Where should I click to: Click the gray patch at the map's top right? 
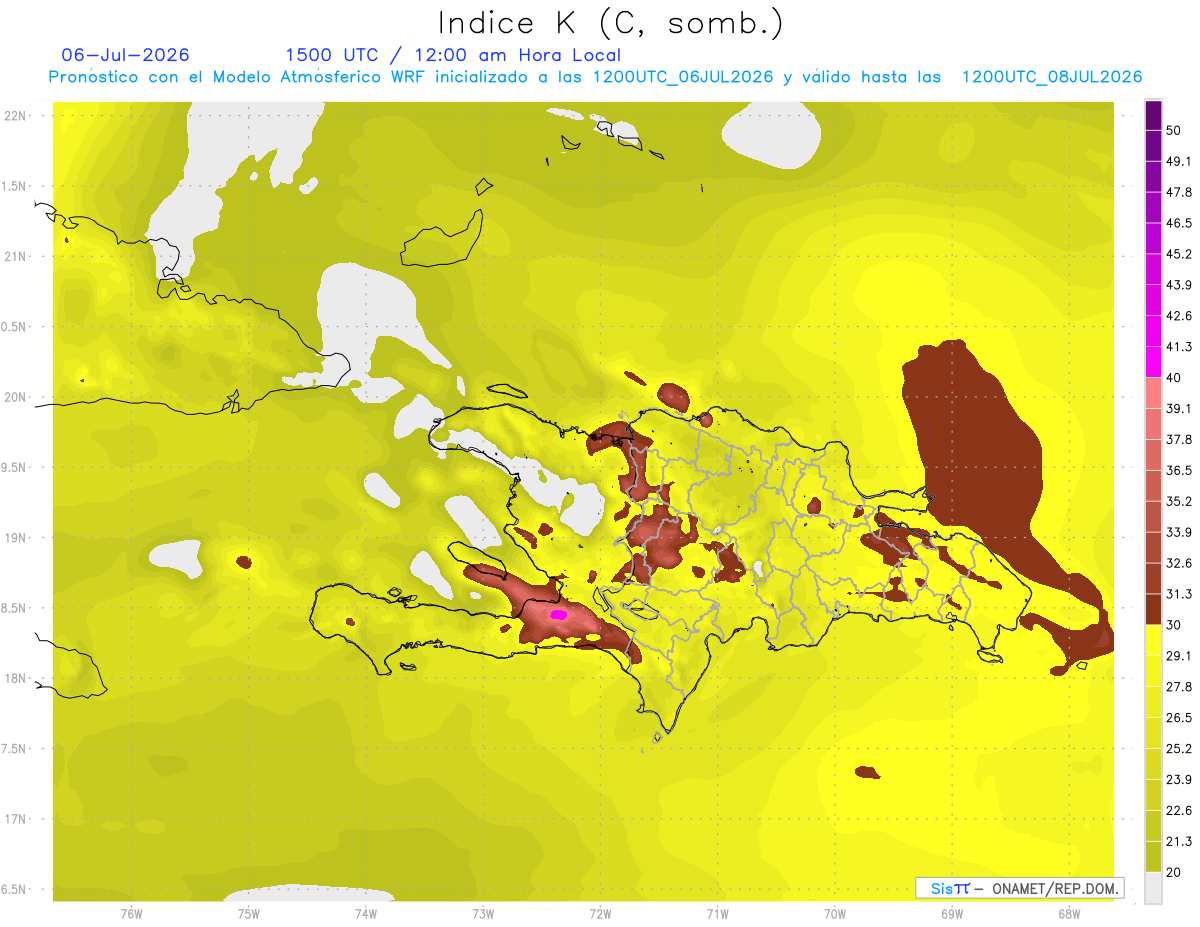(770, 133)
